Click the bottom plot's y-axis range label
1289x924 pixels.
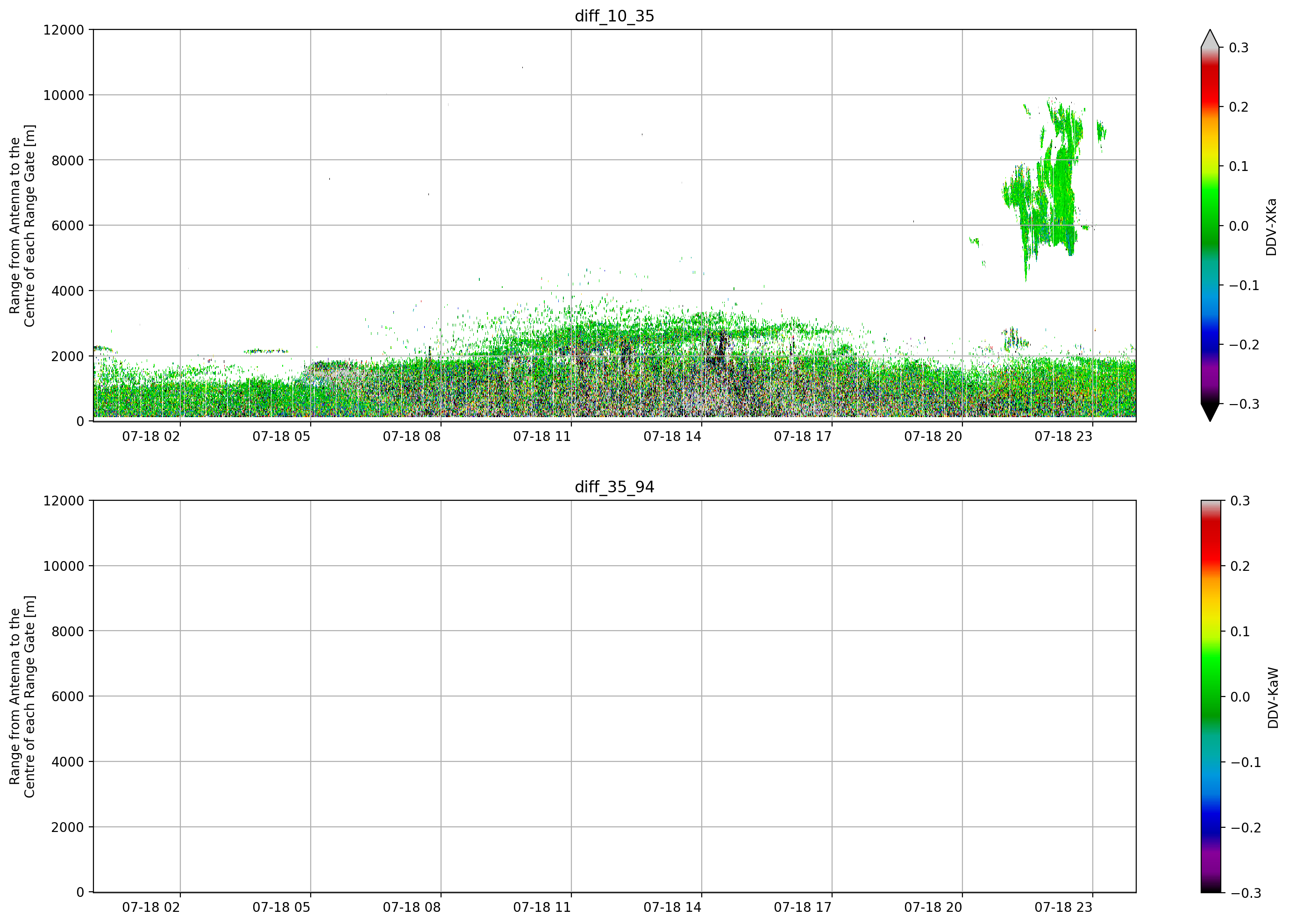pos(22,696)
